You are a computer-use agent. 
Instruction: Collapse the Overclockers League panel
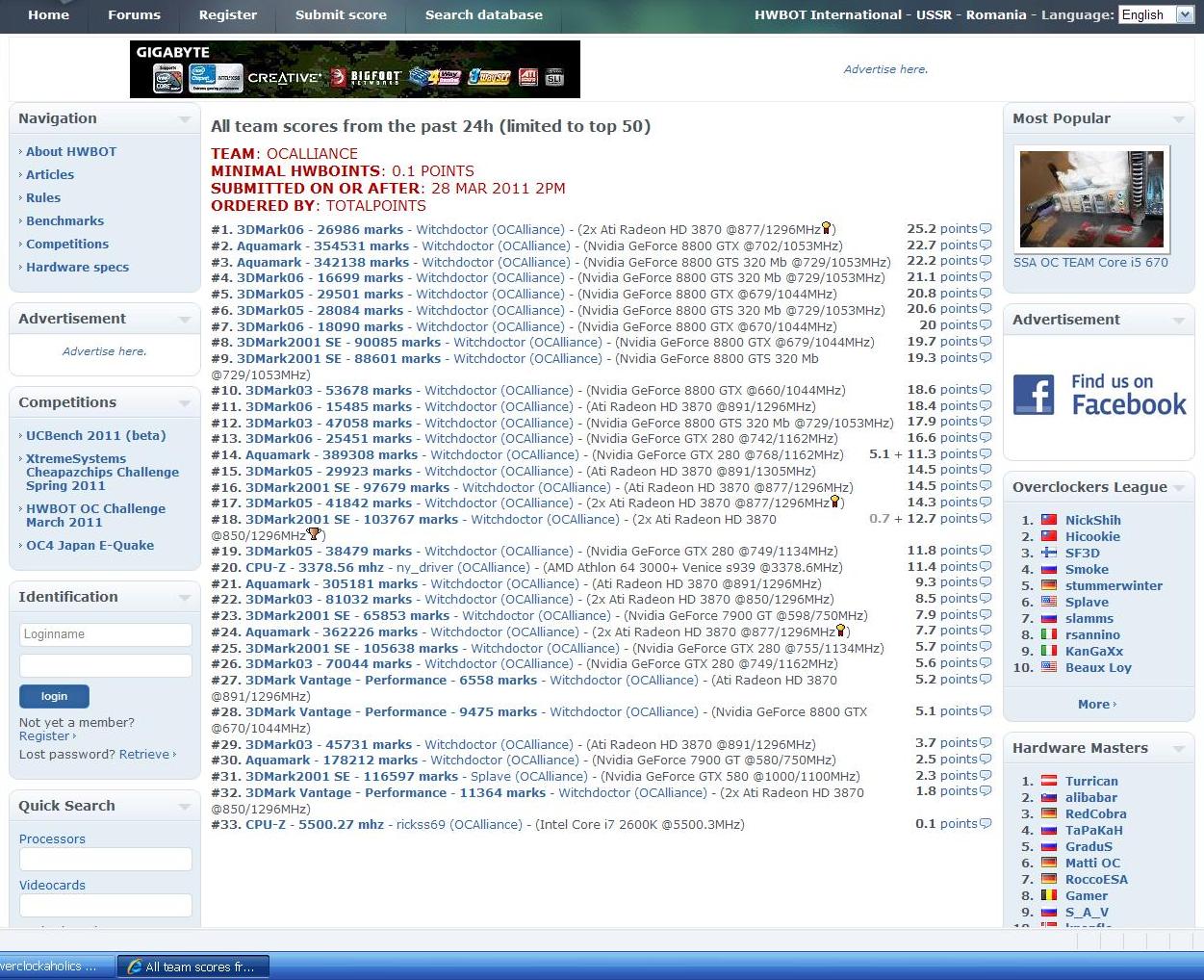[1178, 488]
